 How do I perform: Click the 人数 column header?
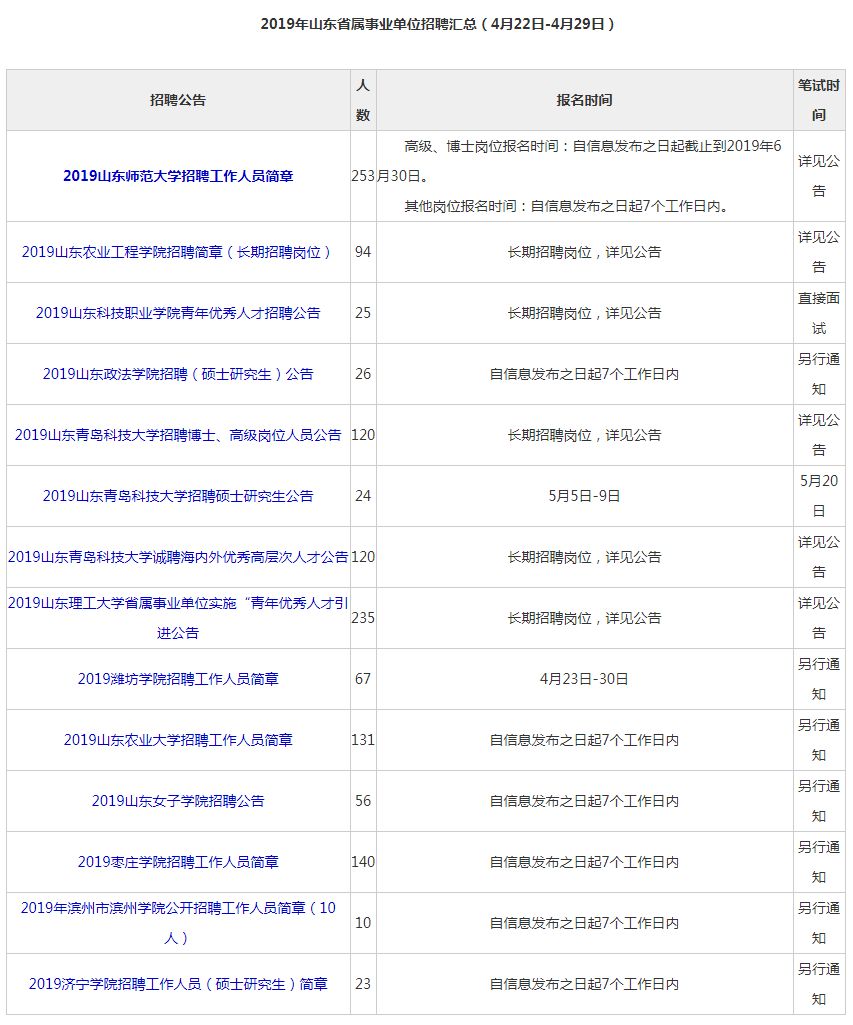(x=363, y=100)
